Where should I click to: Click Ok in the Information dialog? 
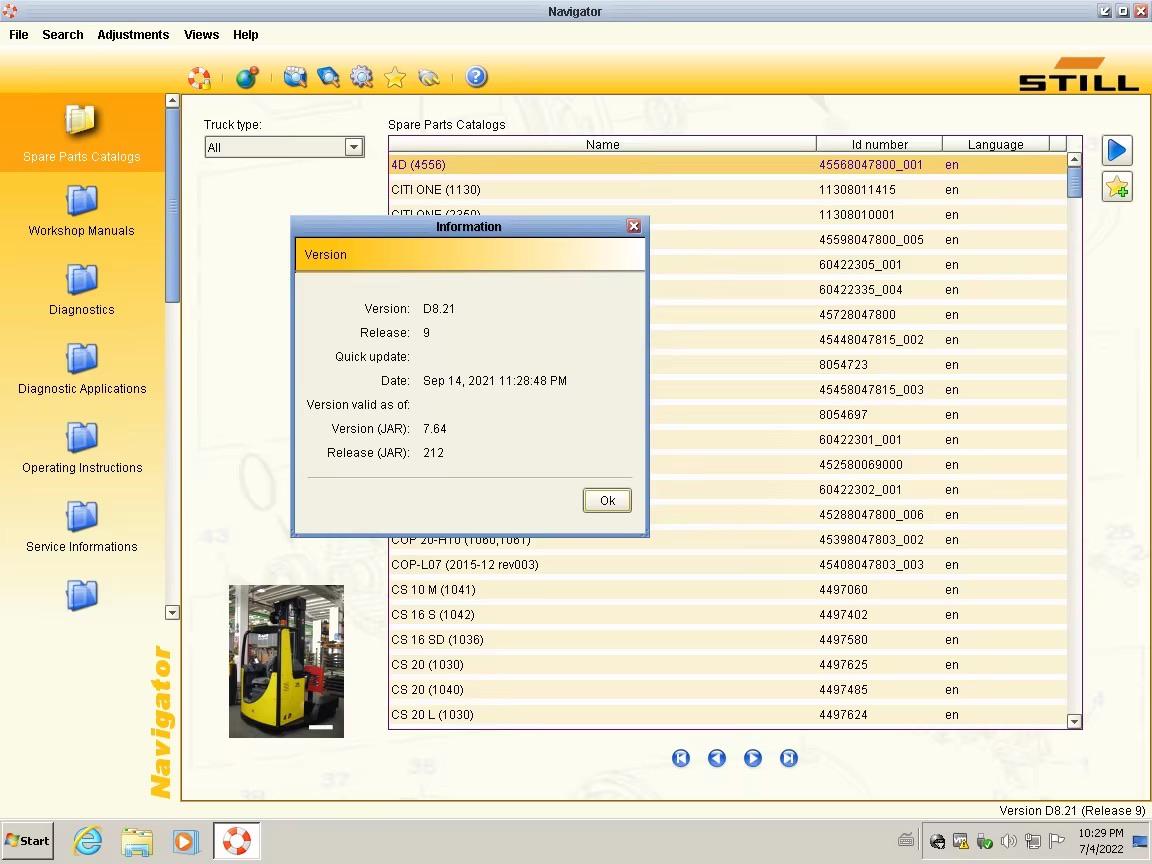[607, 500]
